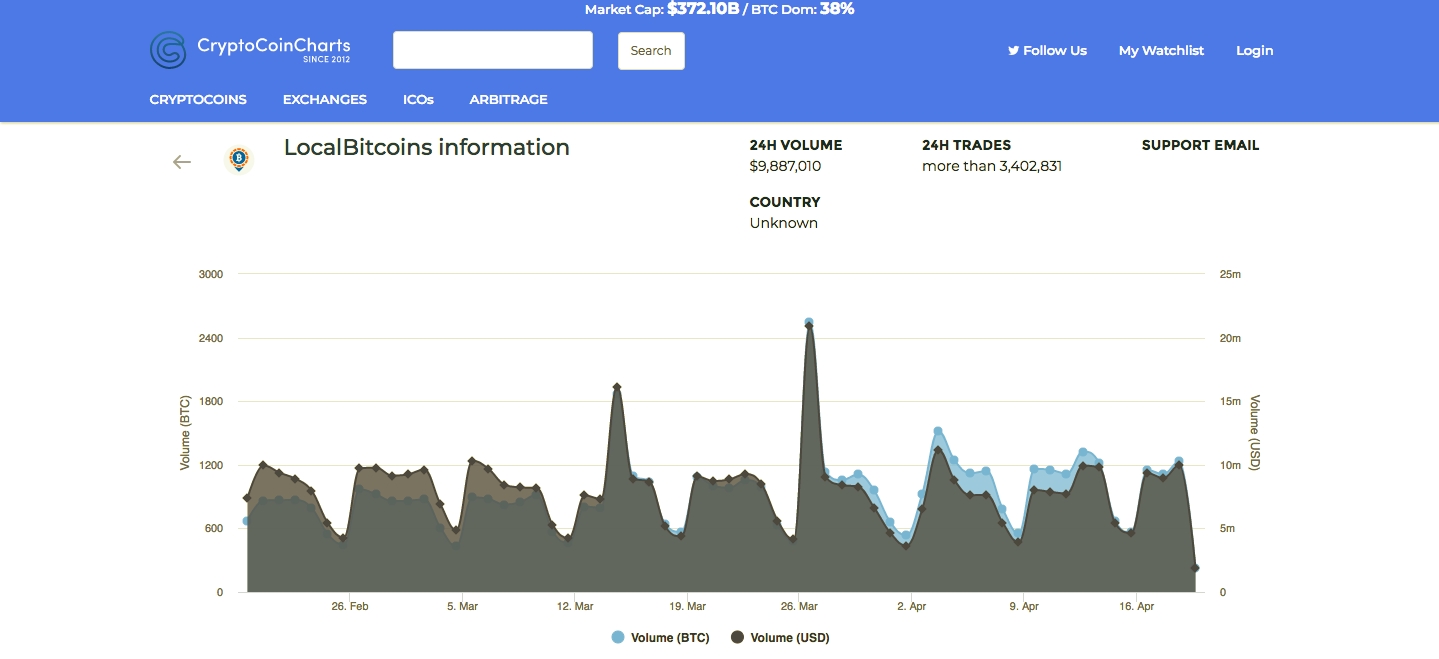1439x659 pixels.
Task: Focus the search input field
Action: click(493, 50)
